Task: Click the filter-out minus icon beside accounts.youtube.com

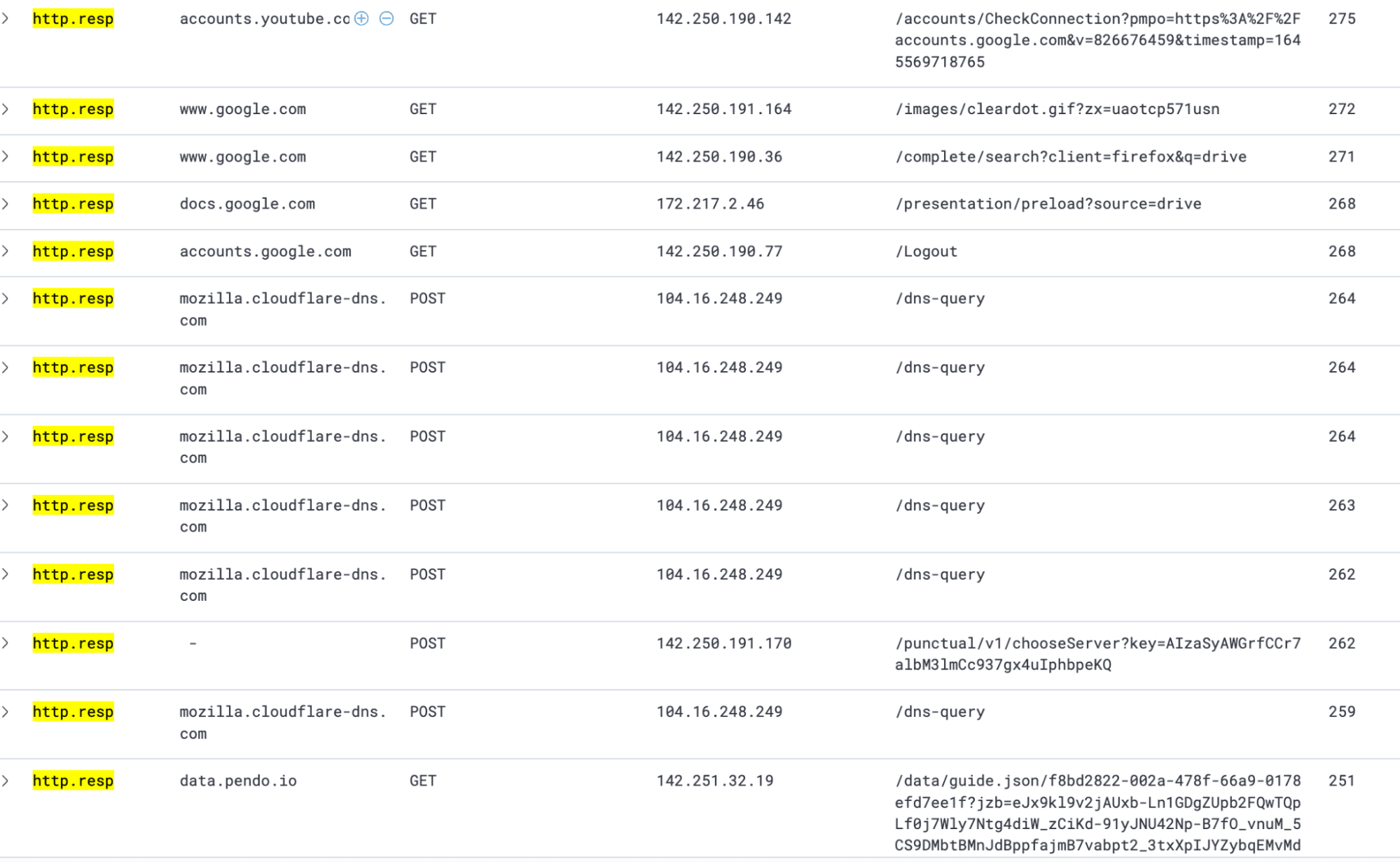Action: pyautogui.click(x=386, y=19)
